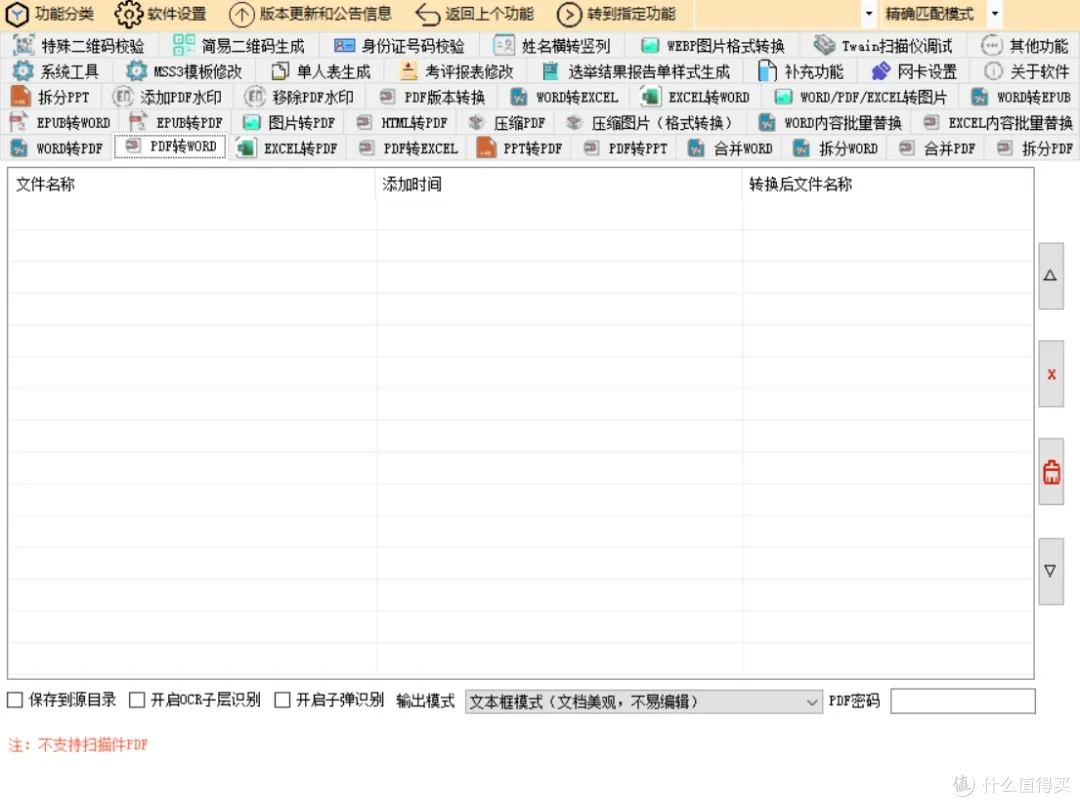Select HTML转PDF function
1080x807 pixels.
point(402,123)
